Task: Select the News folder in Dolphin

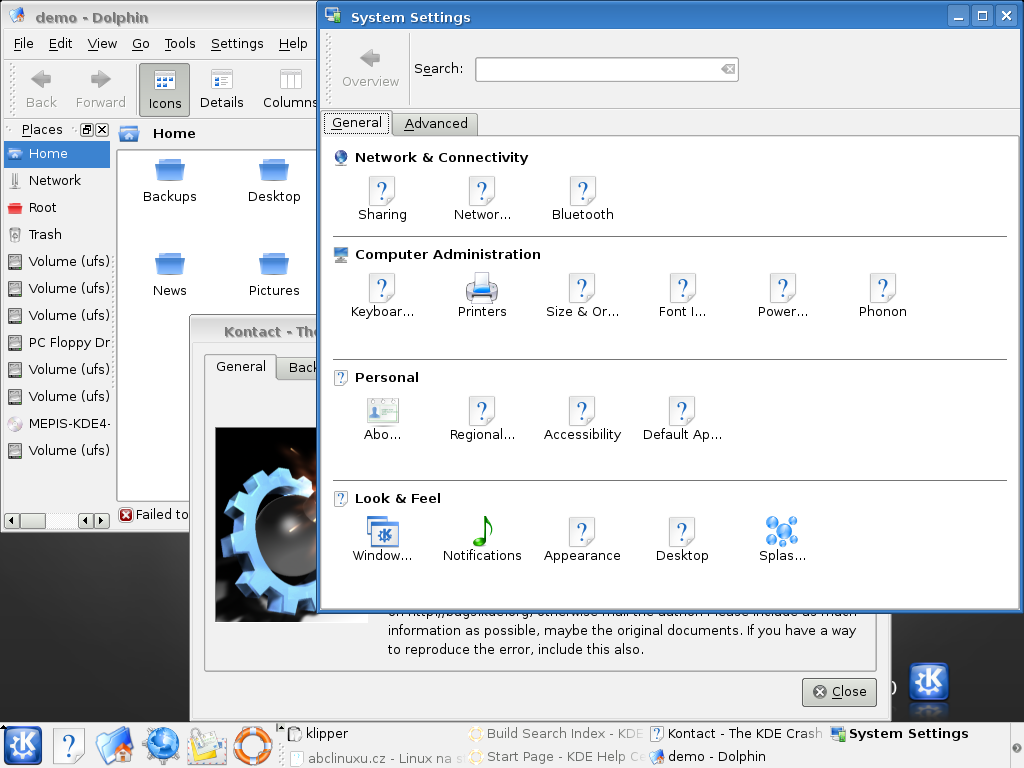Action: pos(170,275)
